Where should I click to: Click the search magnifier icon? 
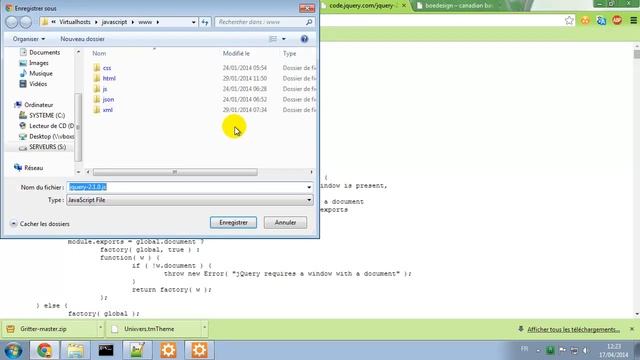[309, 22]
